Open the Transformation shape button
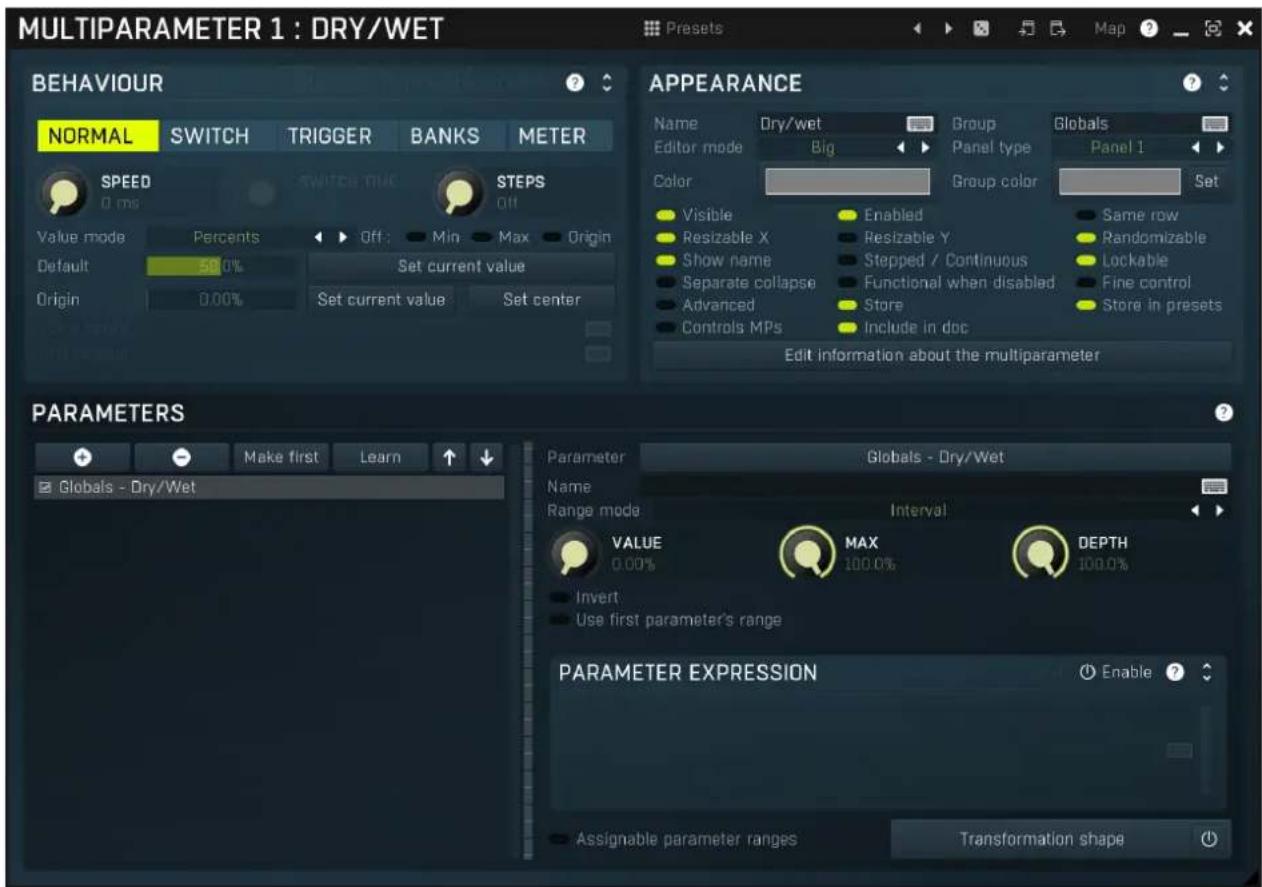 point(1041,840)
